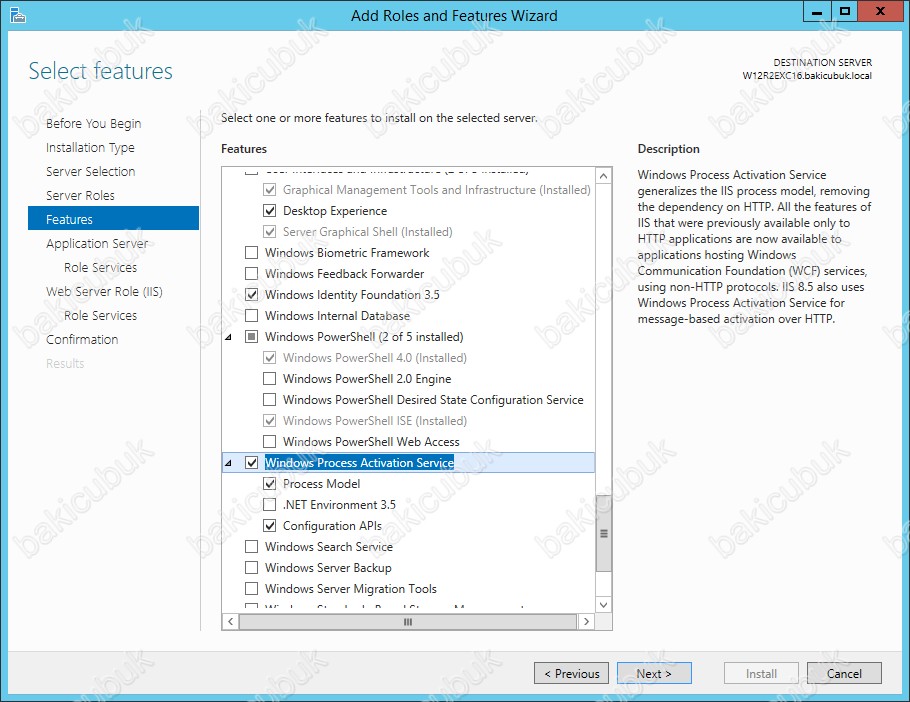The width and height of the screenshot is (910, 702).
Task: Collapse the Windows PowerShell tree node
Action: tap(229, 337)
